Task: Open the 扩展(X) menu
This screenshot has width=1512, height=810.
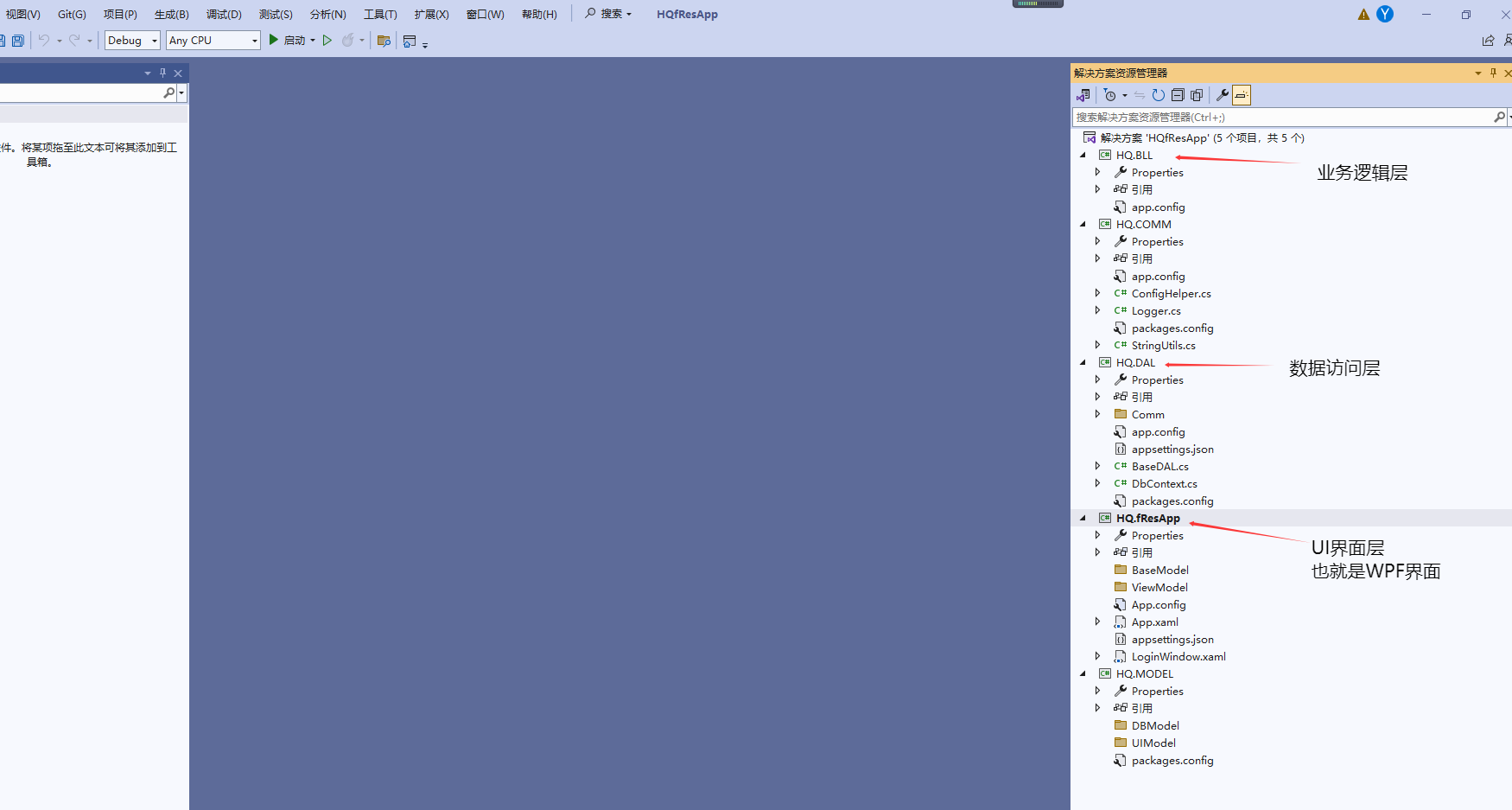Action: point(431,14)
